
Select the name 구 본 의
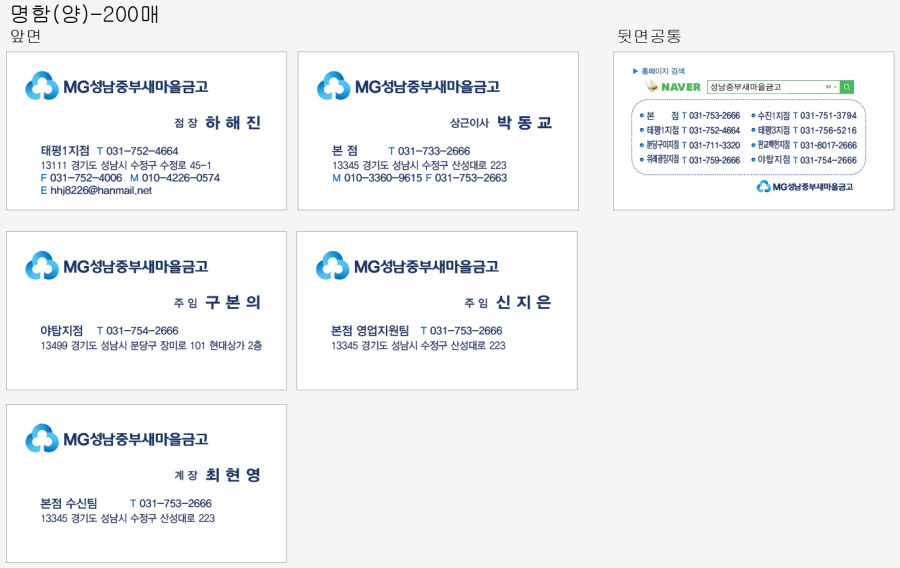coord(233,302)
